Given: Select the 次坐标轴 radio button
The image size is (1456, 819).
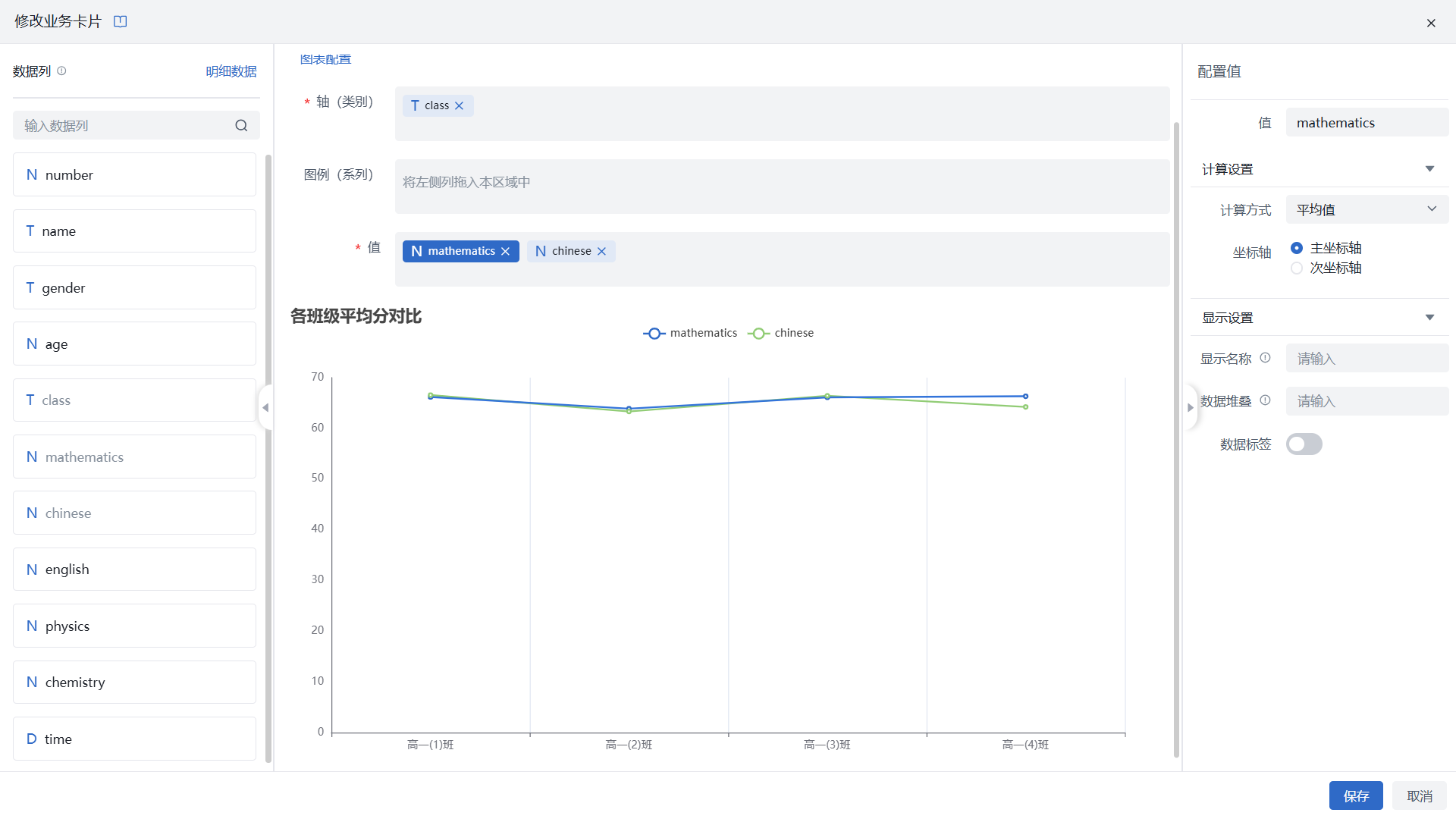Looking at the screenshot, I should click(1297, 268).
